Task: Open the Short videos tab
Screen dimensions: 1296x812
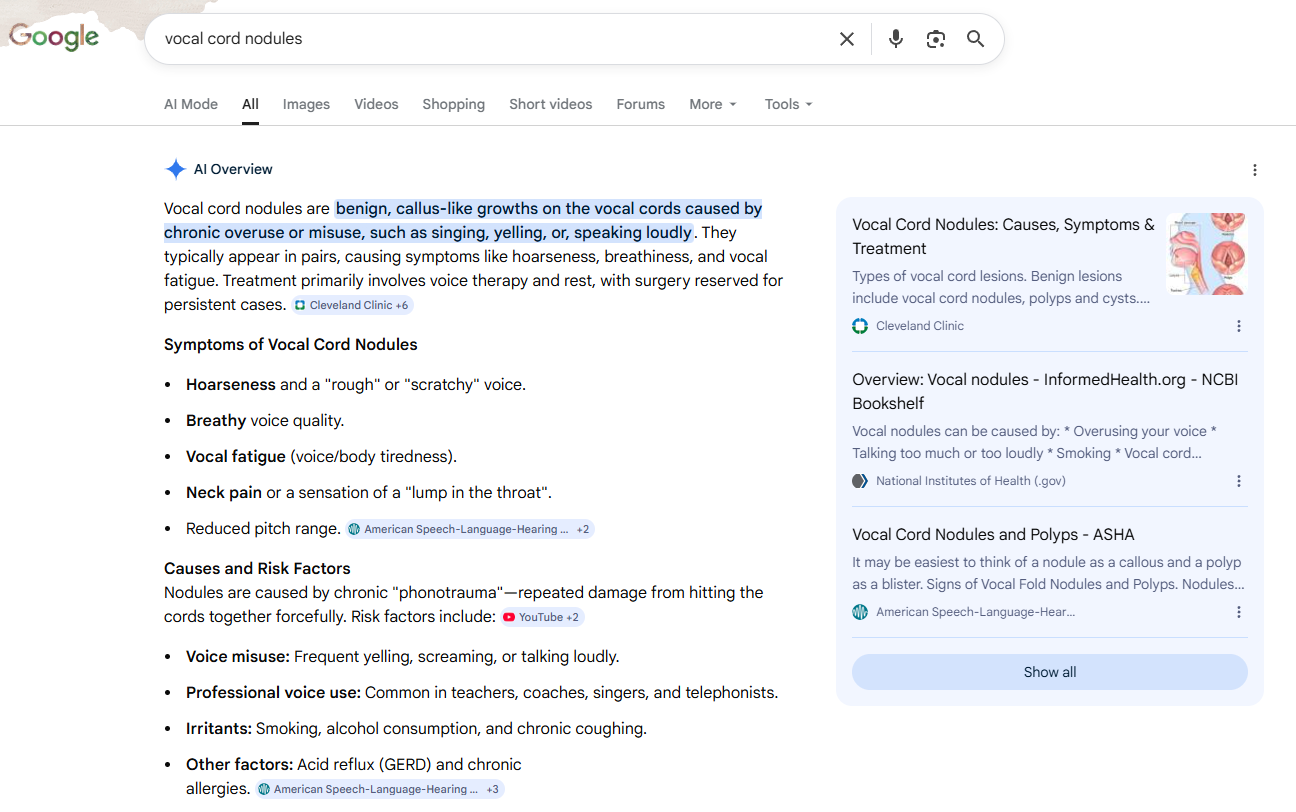Action: point(550,104)
